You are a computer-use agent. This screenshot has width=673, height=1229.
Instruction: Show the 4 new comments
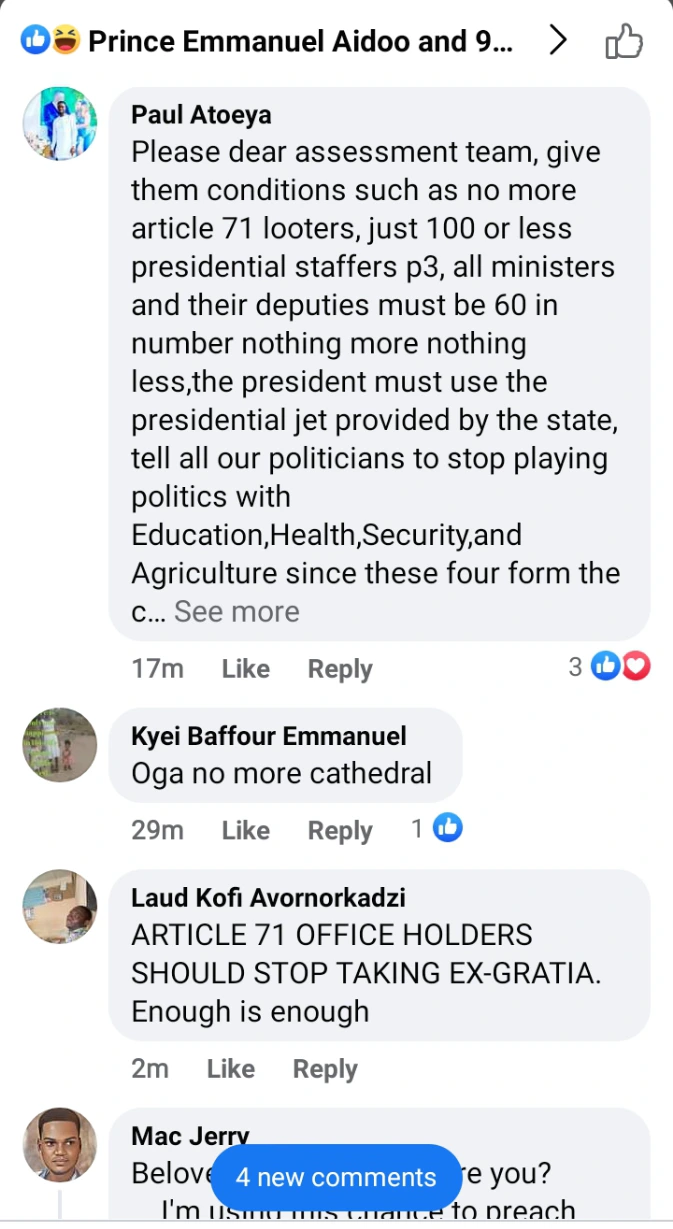click(x=336, y=1177)
